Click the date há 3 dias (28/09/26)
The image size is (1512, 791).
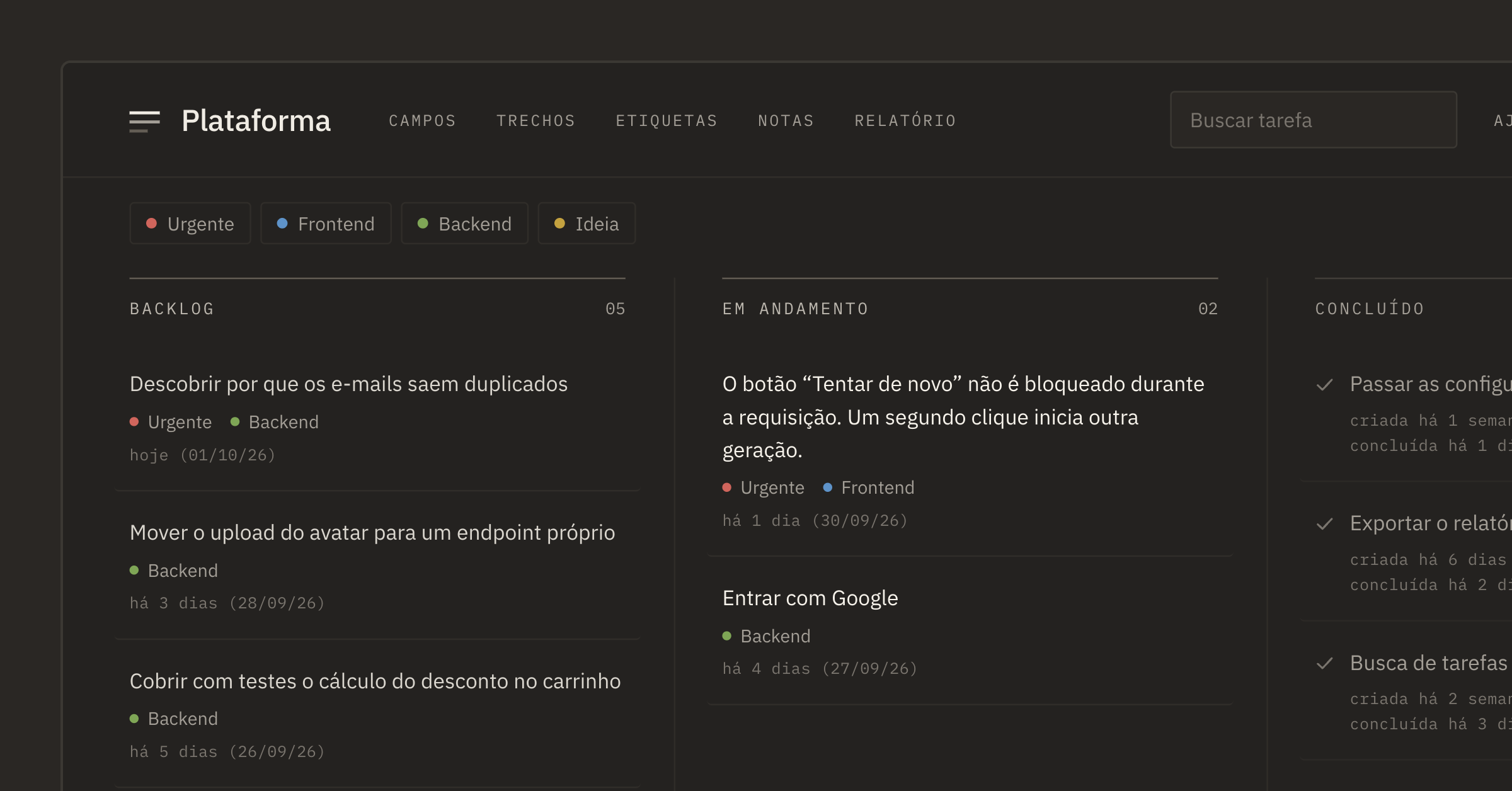227,603
